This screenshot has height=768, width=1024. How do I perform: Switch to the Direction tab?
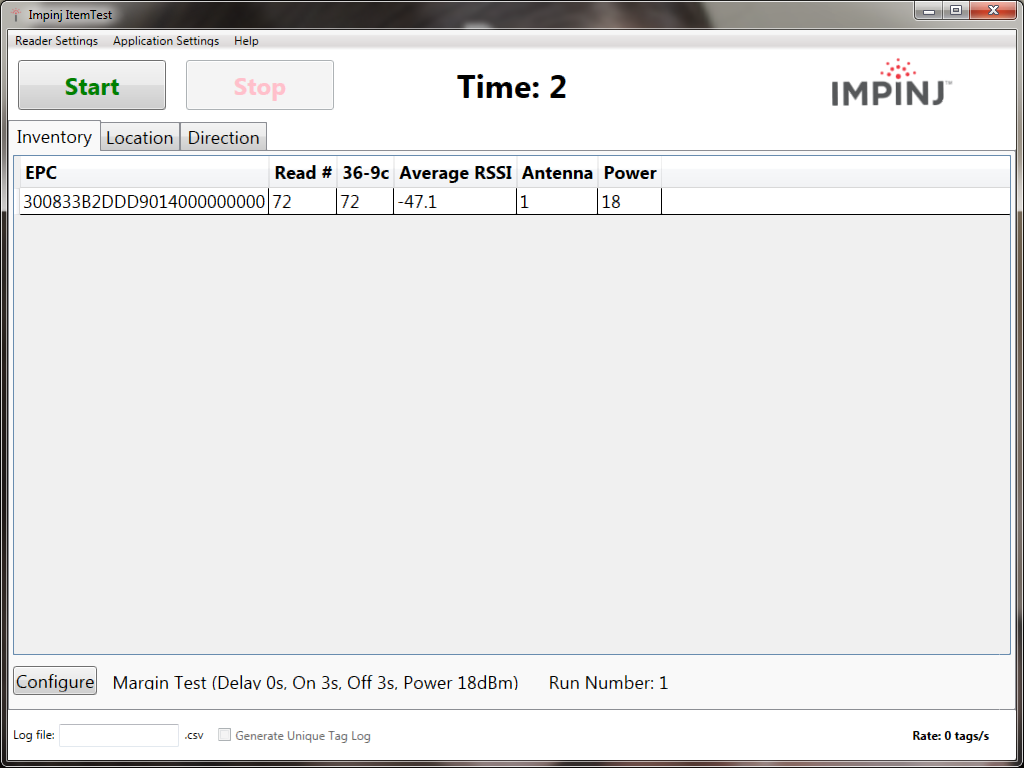tap(223, 137)
